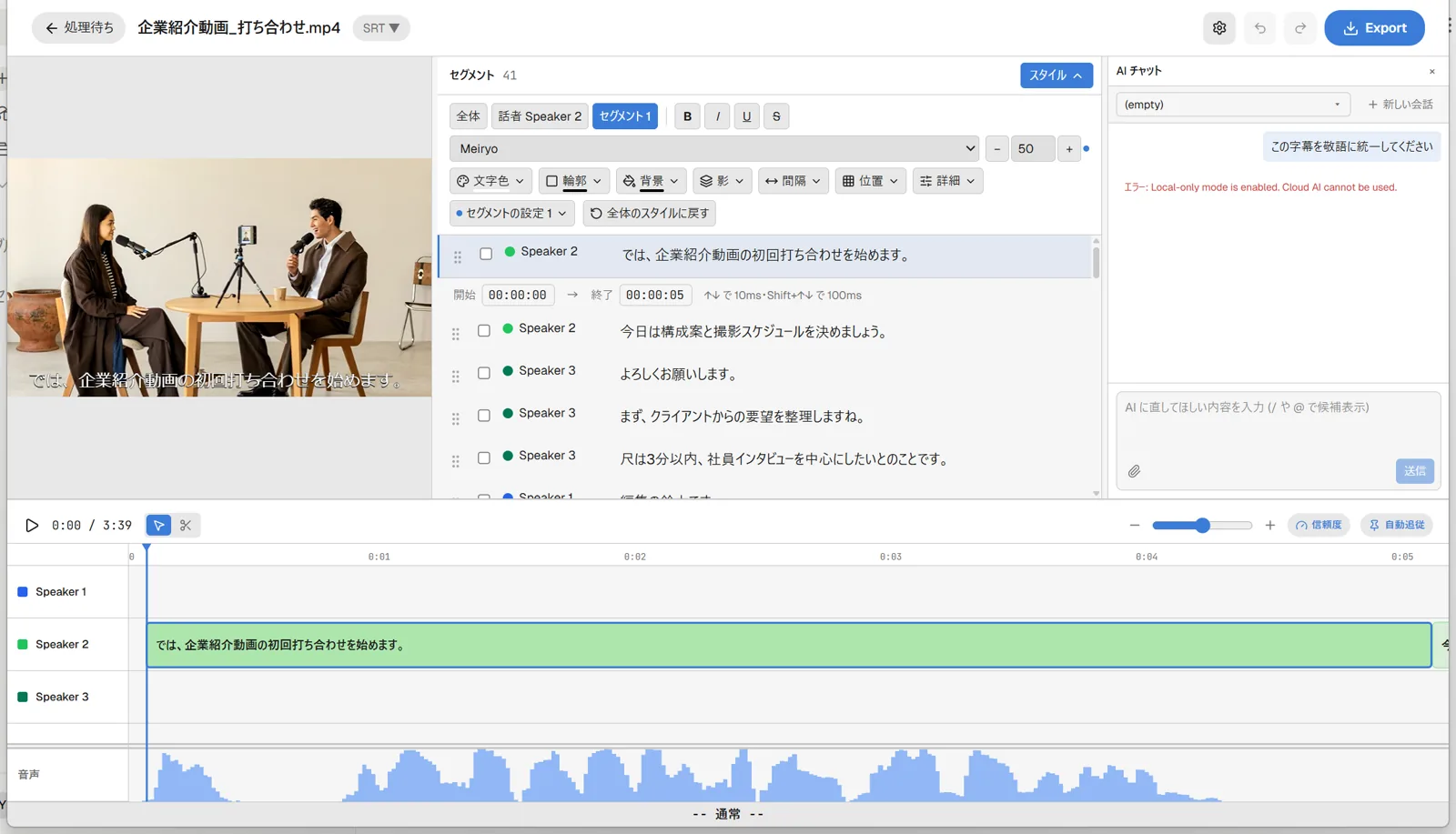Click 全体のスタイルに戻す reset button

pos(650,213)
